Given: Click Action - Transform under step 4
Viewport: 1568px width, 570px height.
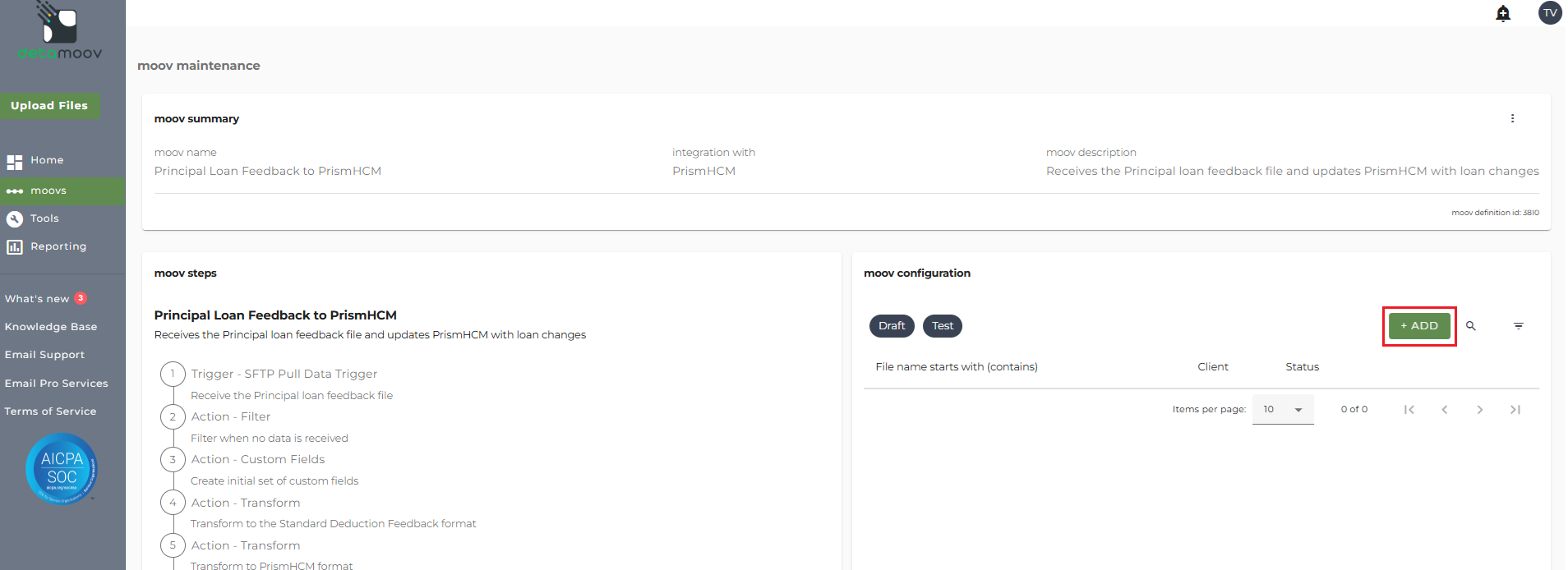Looking at the screenshot, I should point(246,503).
